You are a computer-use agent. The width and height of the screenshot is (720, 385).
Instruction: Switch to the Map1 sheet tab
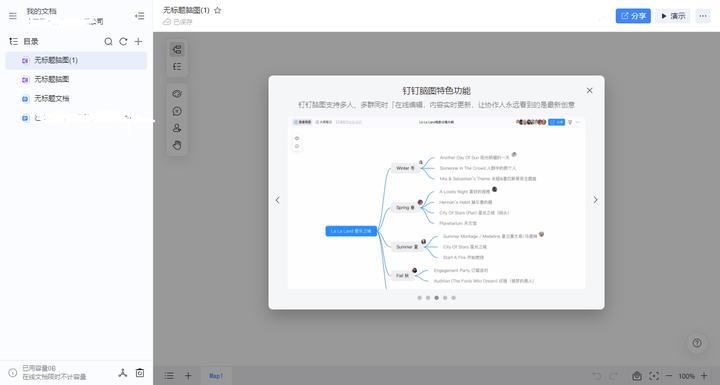216,376
